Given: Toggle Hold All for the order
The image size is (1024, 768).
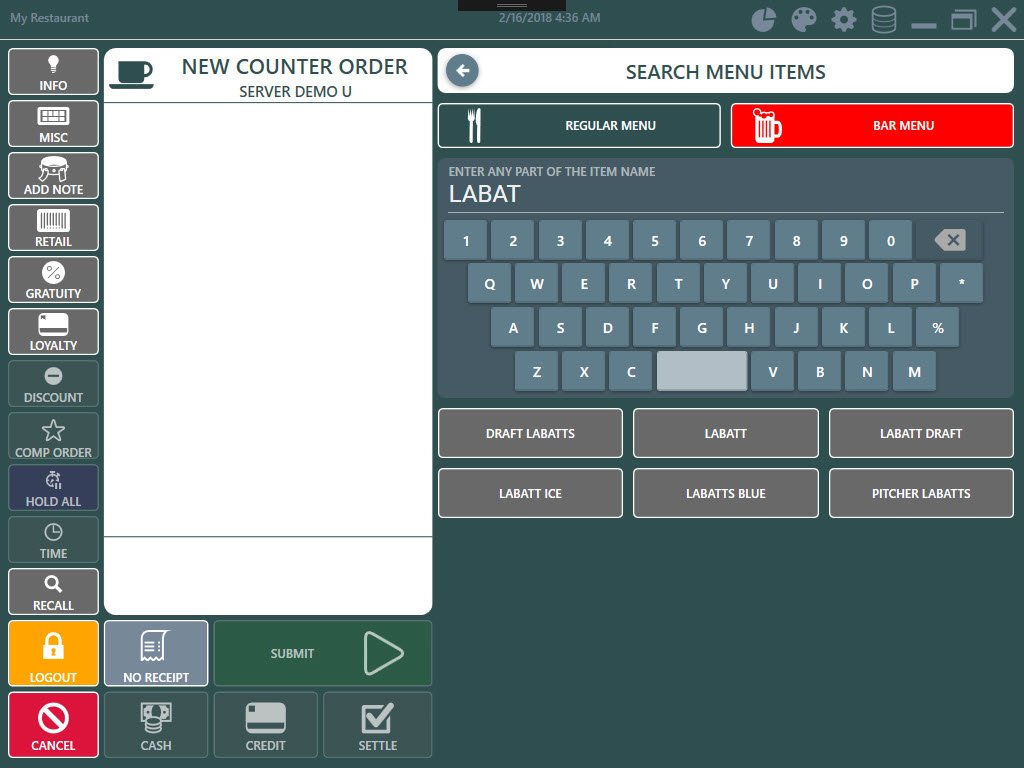Looking at the screenshot, I should coord(54,488).
